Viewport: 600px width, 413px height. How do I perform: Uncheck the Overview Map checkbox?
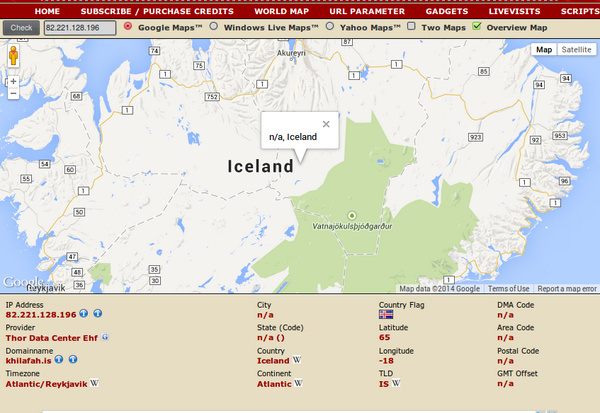476,26
